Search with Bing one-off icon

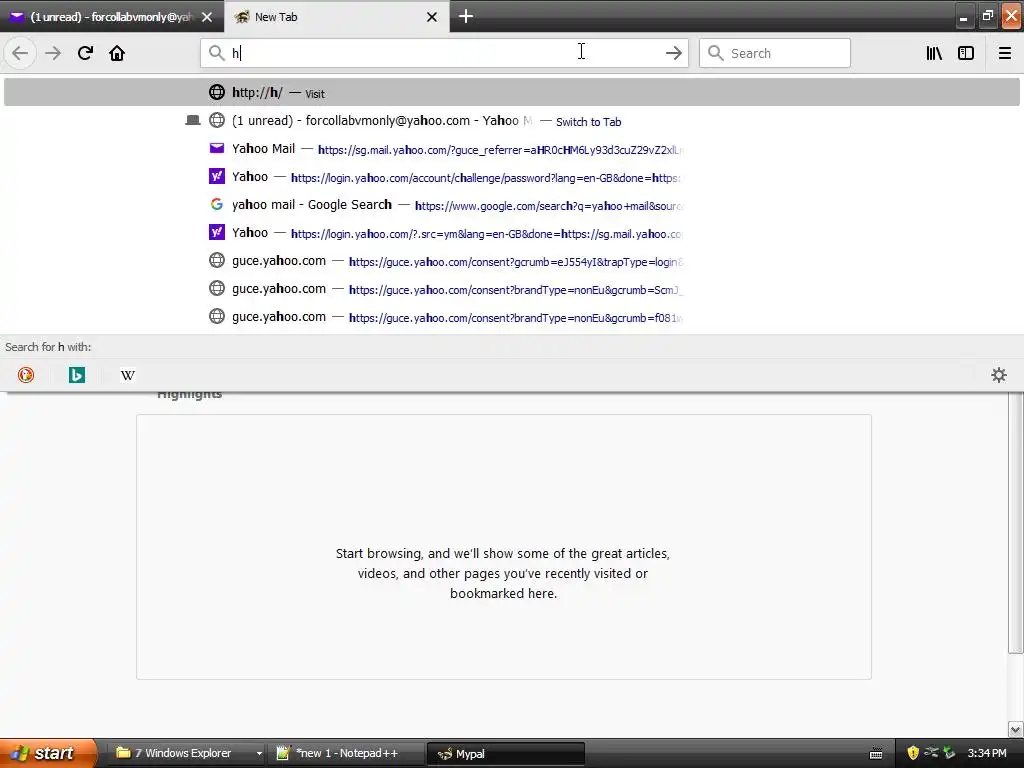tap(77, 375)
